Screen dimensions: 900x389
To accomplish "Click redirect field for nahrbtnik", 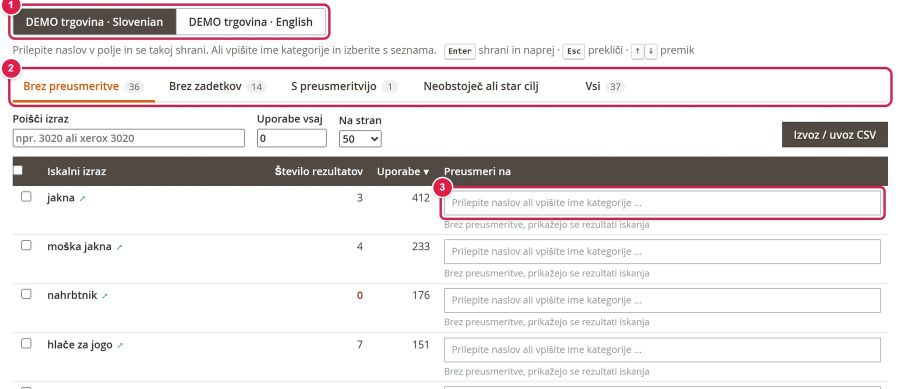I will pos(662,300).
